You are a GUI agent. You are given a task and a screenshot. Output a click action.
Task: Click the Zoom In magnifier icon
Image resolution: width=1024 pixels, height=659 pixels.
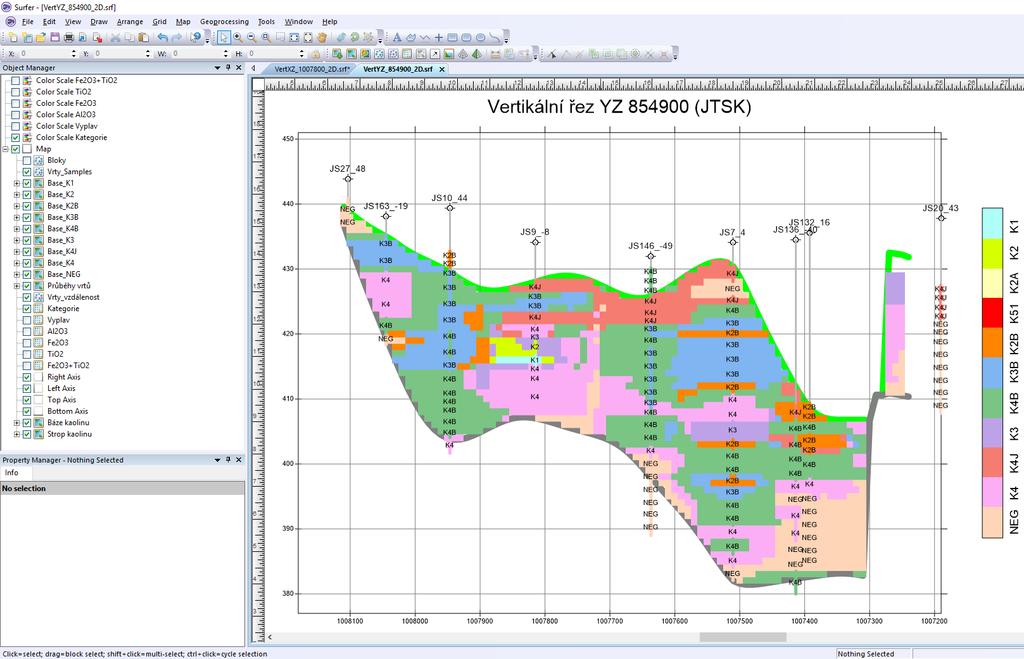pos(238,37)
